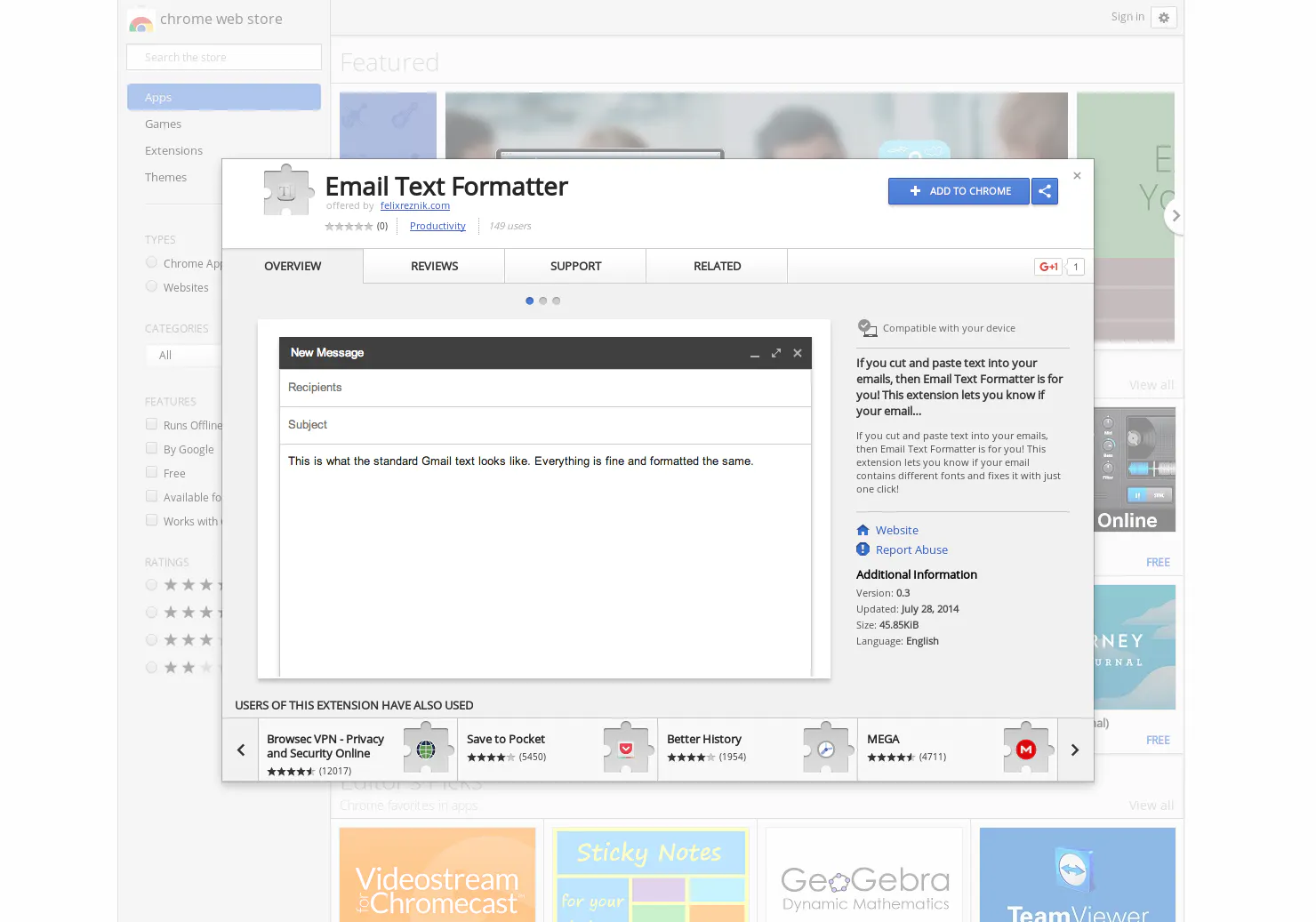Open the All categories dropdown
Image resolution: width=1316 pixels, height=922 pixels.
click(184, 355)
